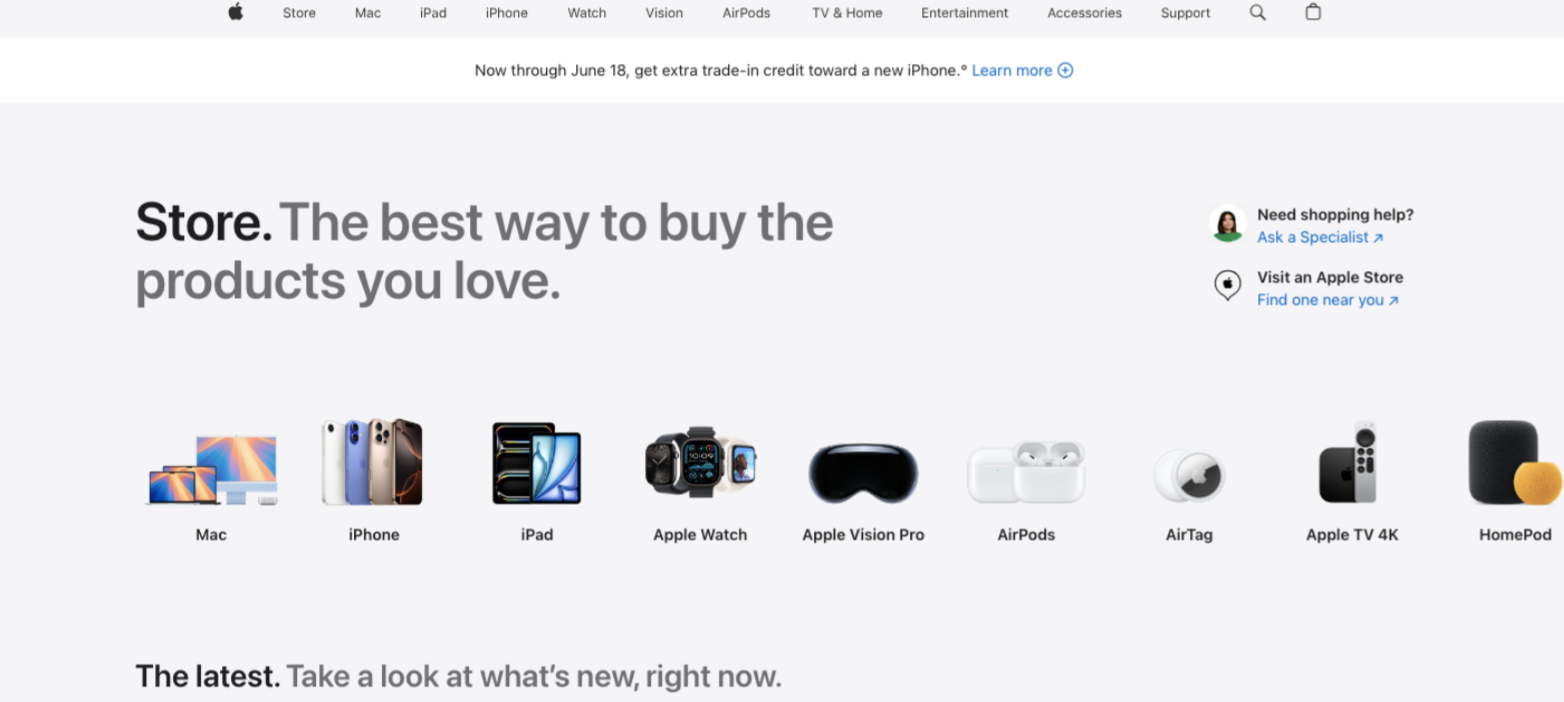Open the Apple Vision Pro headset image
Image resolution: width=1564 pixels, height=702 pixels.
(x=863, y=472)
